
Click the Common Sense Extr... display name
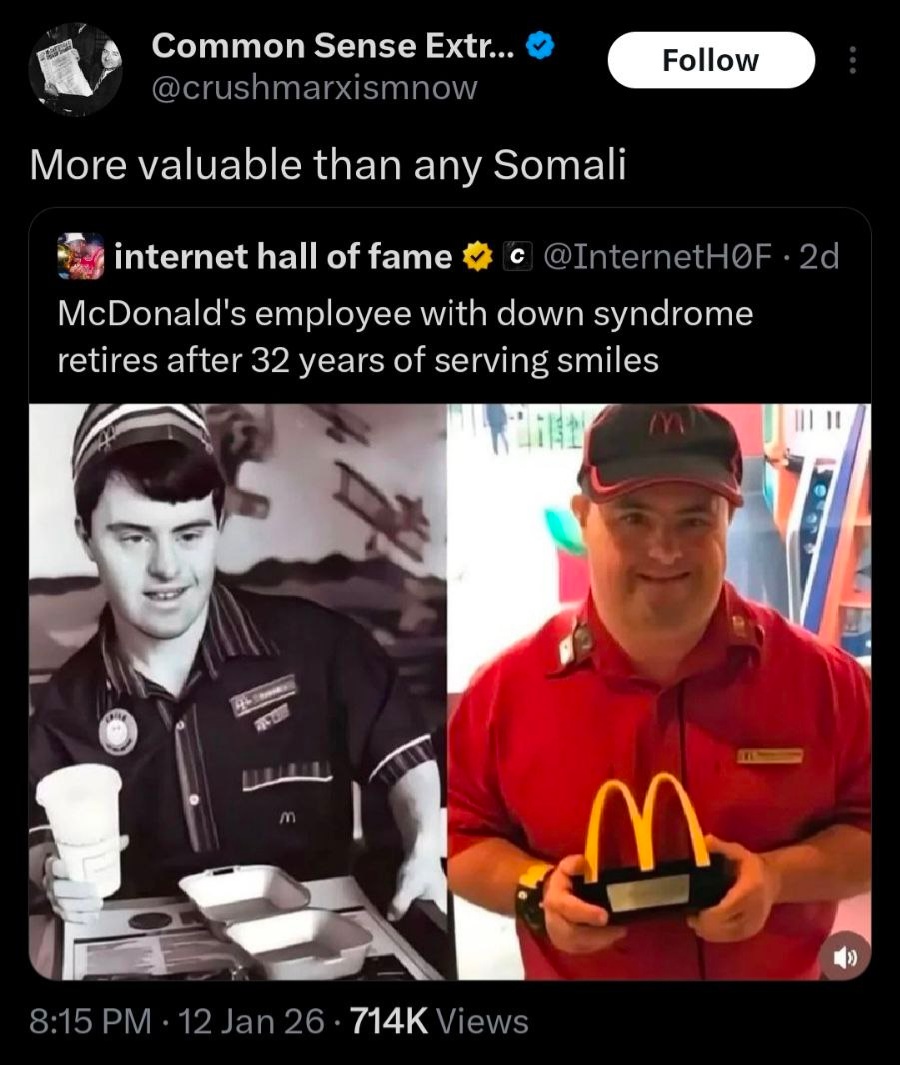[x=334, y=46]
